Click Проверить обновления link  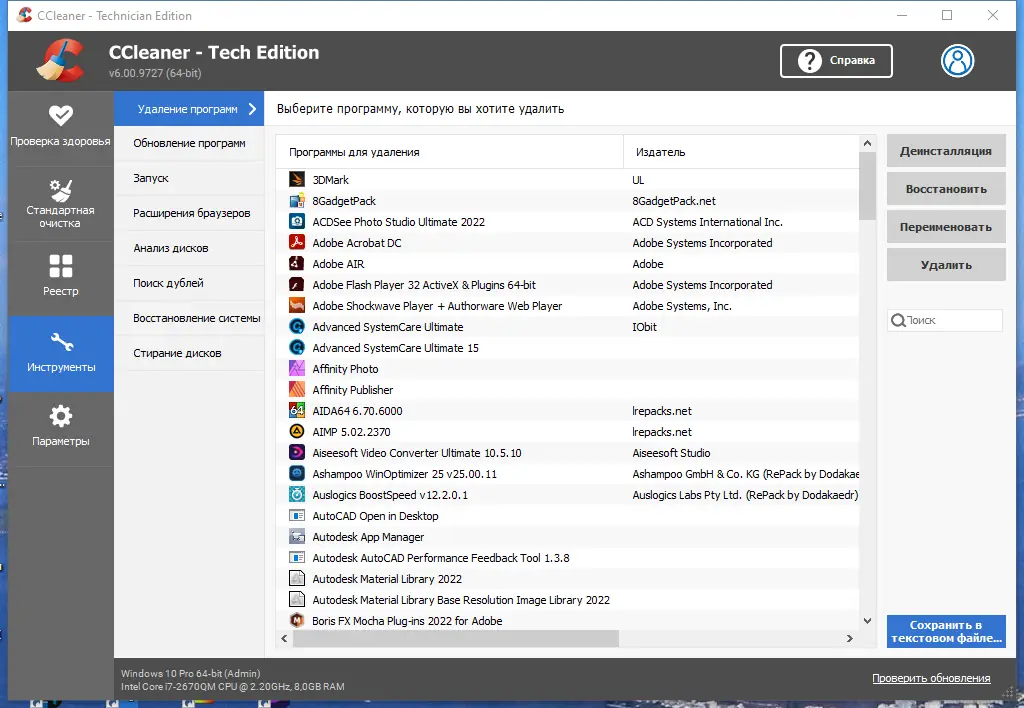coord(931,678)
